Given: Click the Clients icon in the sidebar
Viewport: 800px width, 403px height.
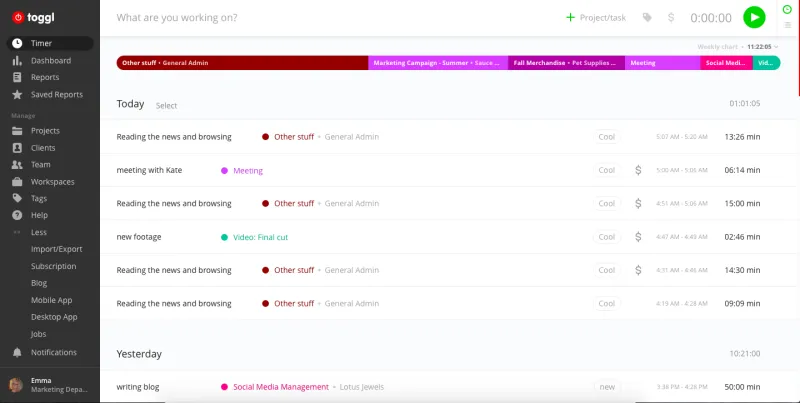Looking at the screenshot, I should 17,148.
